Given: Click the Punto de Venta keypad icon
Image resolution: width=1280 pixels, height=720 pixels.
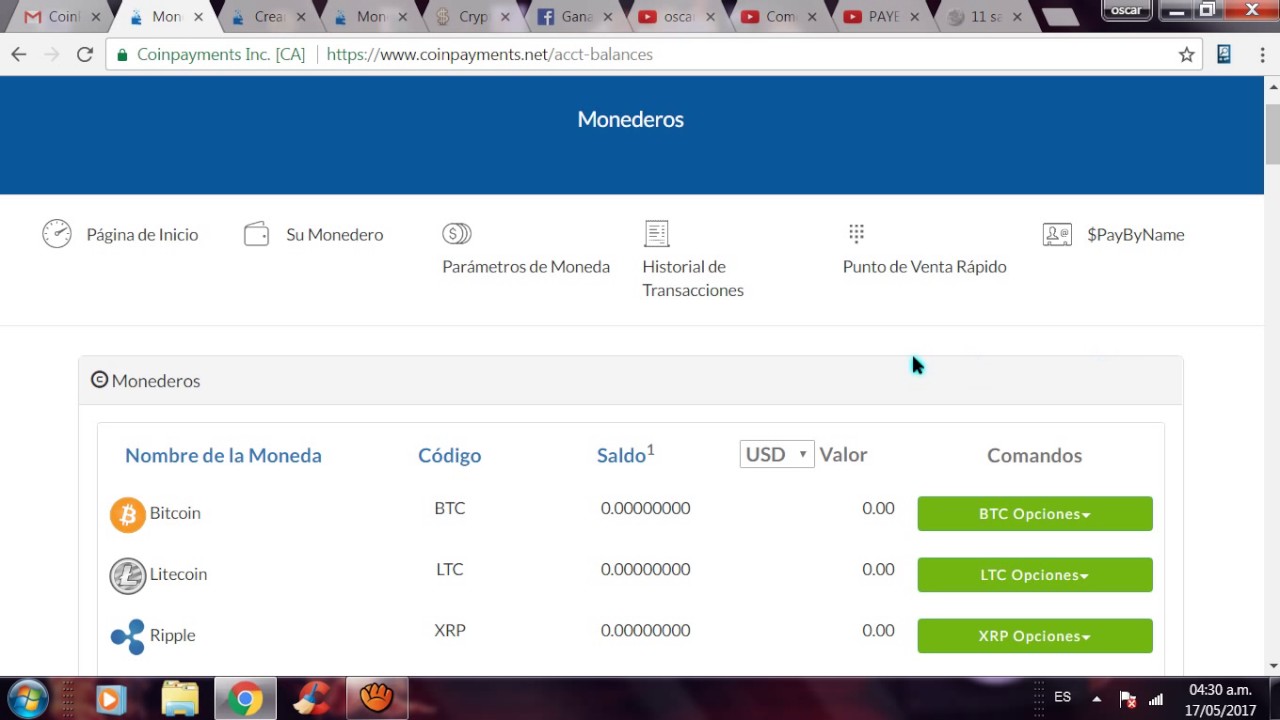Looking at the screenshot, I should pos(856,233).
